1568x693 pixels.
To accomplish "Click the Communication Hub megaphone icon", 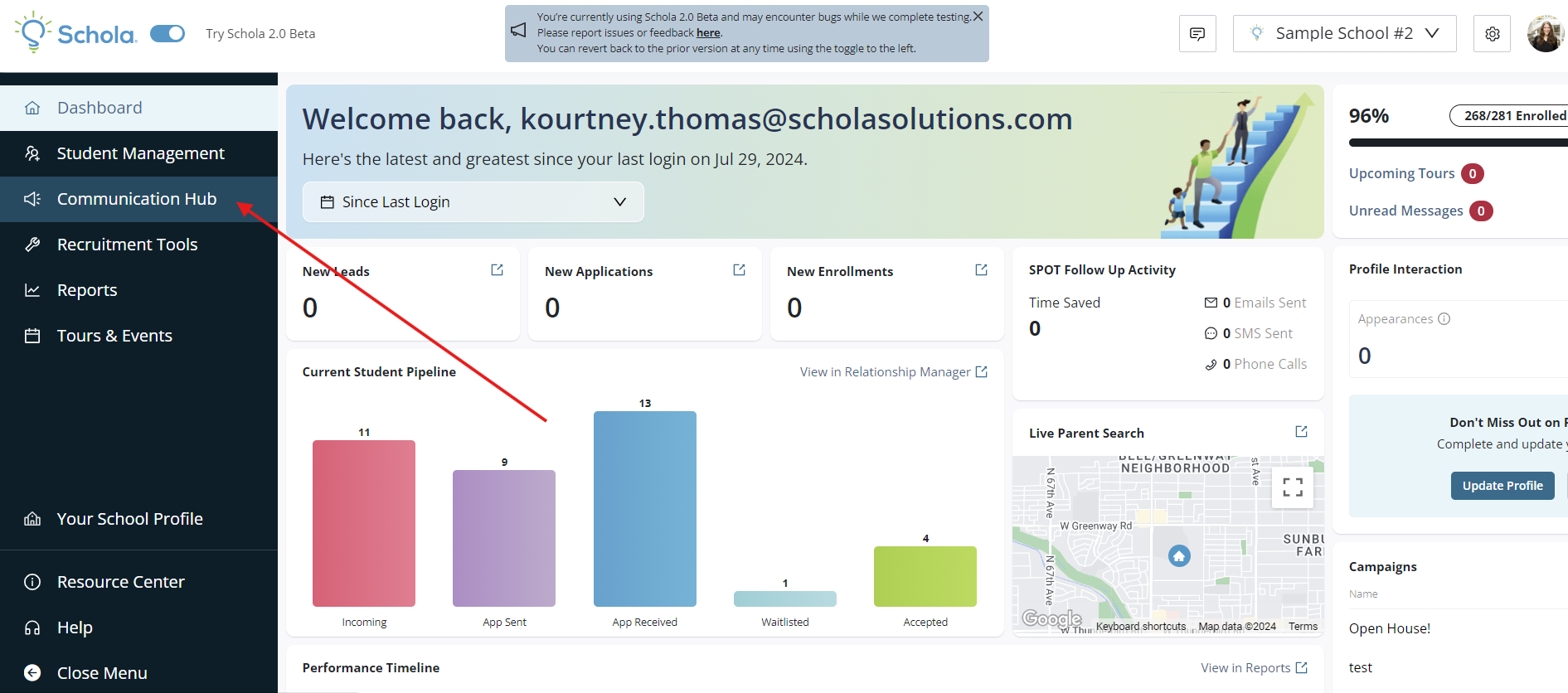I will pyautogui.click(x=32, y=199).
